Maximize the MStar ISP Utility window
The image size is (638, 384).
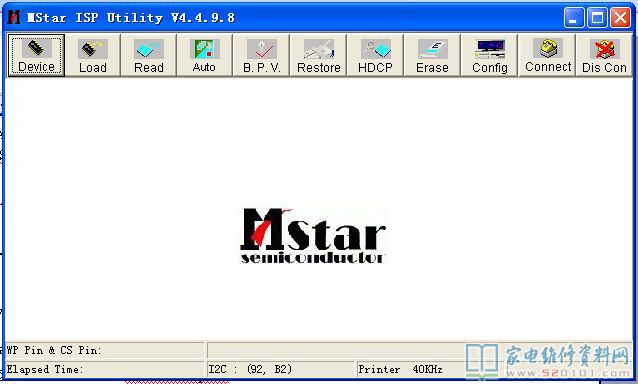597,18
